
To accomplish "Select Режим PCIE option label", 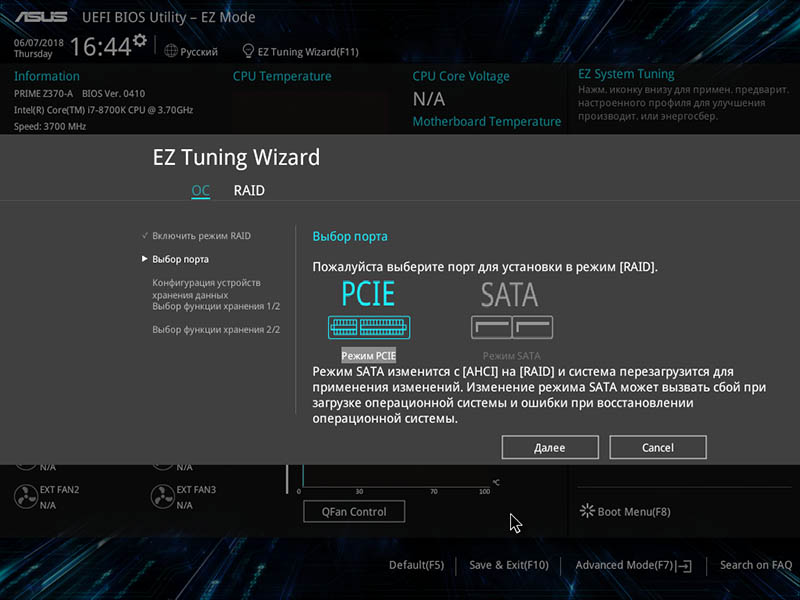I will click(x=368, y=356).
